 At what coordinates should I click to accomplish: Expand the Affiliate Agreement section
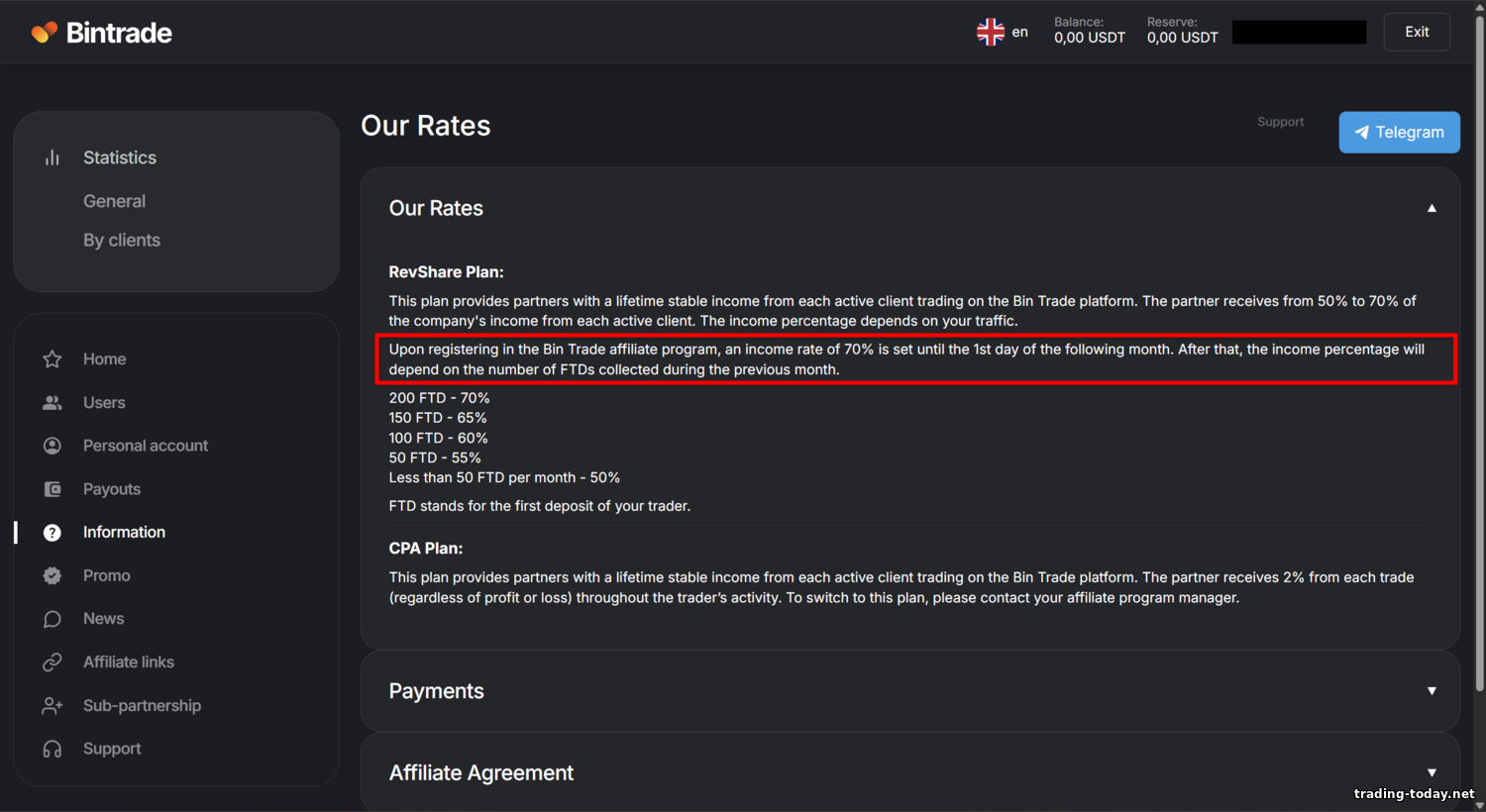(x=1432, y=772)
